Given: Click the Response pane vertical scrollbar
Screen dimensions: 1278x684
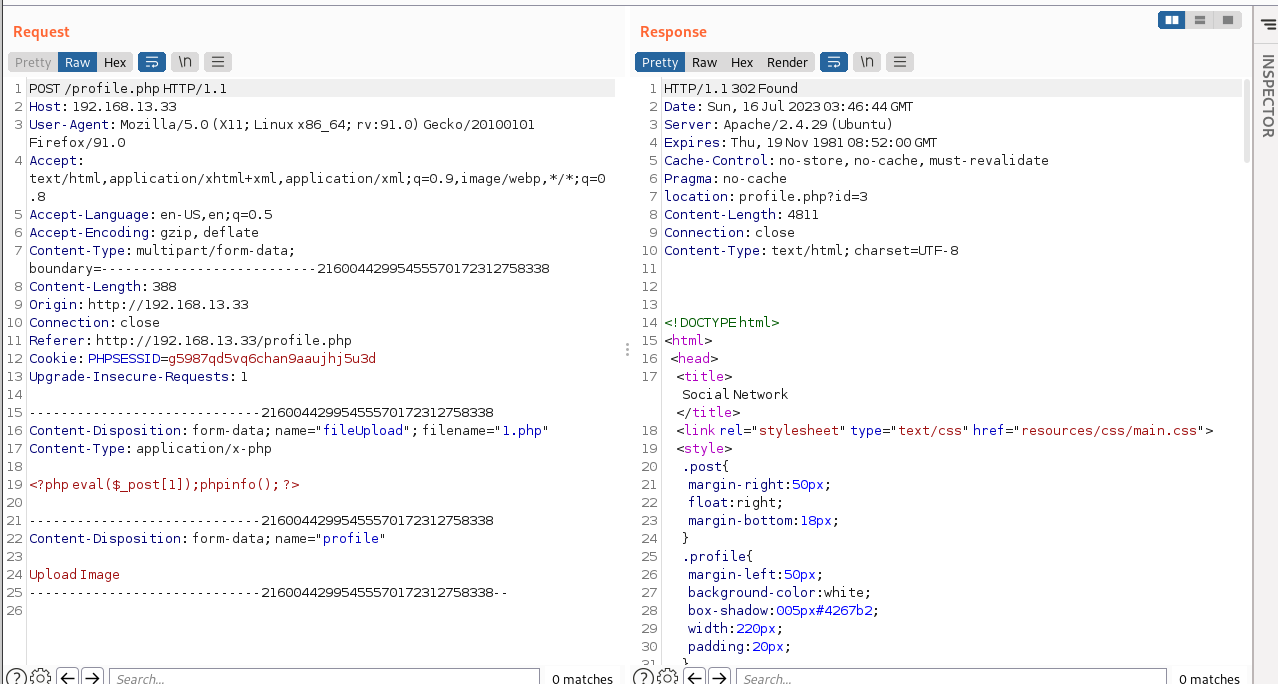Looking at the screenshot, I should 1247,120.
